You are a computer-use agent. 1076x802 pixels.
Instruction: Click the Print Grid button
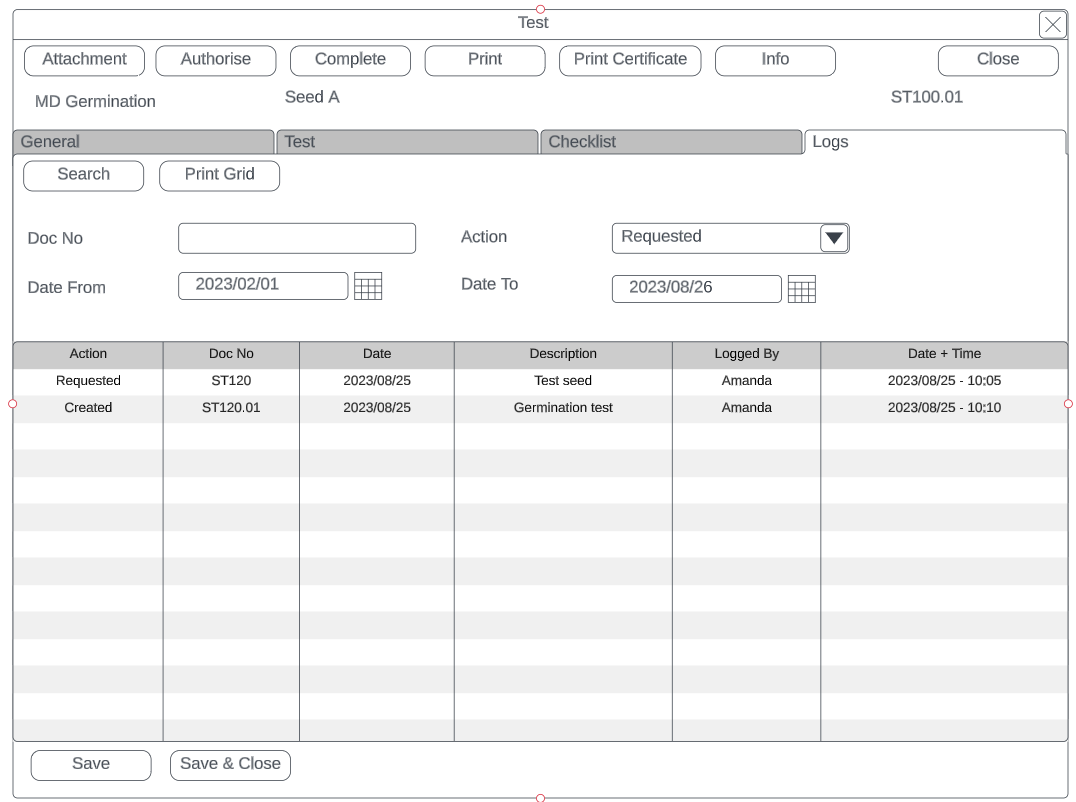click(219, 175)
